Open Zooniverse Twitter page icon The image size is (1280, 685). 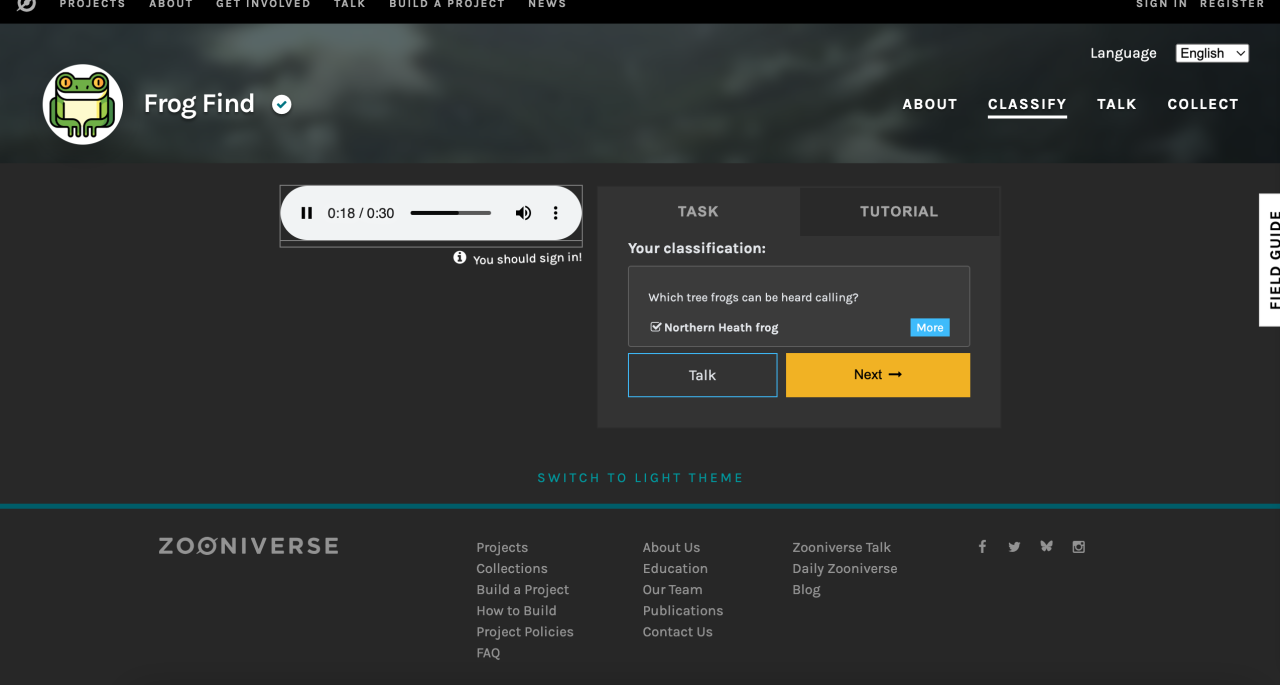(1014, 546)
